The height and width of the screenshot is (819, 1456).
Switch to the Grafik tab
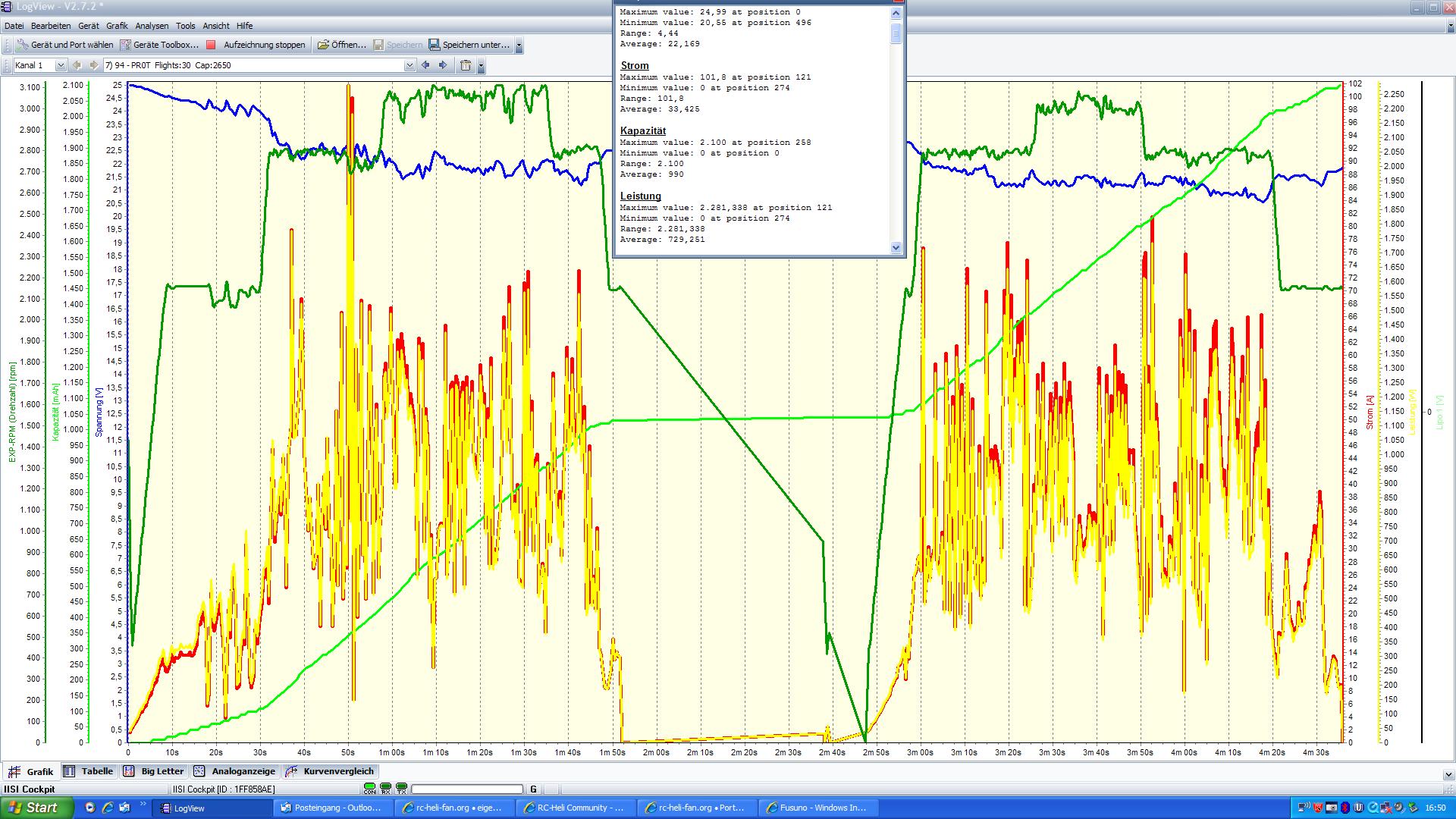point(31,771)
